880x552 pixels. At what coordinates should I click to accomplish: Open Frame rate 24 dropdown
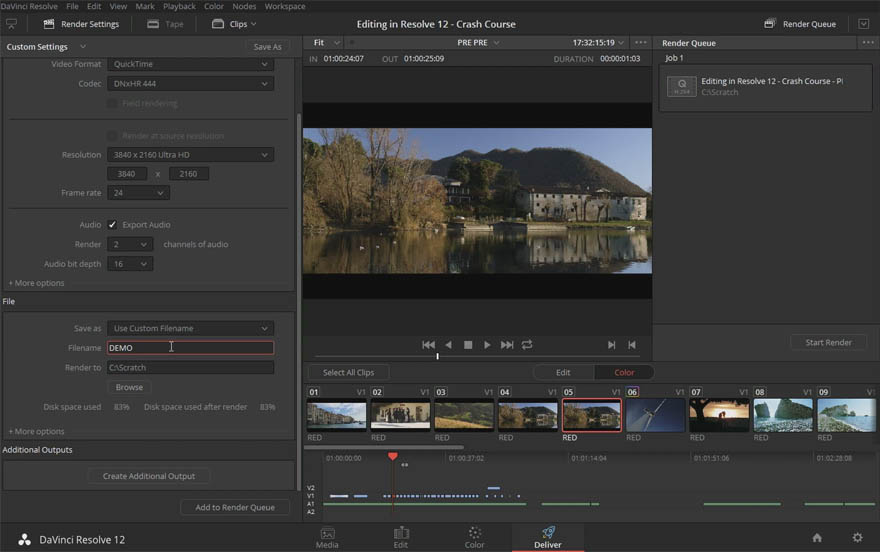point(138,193)
